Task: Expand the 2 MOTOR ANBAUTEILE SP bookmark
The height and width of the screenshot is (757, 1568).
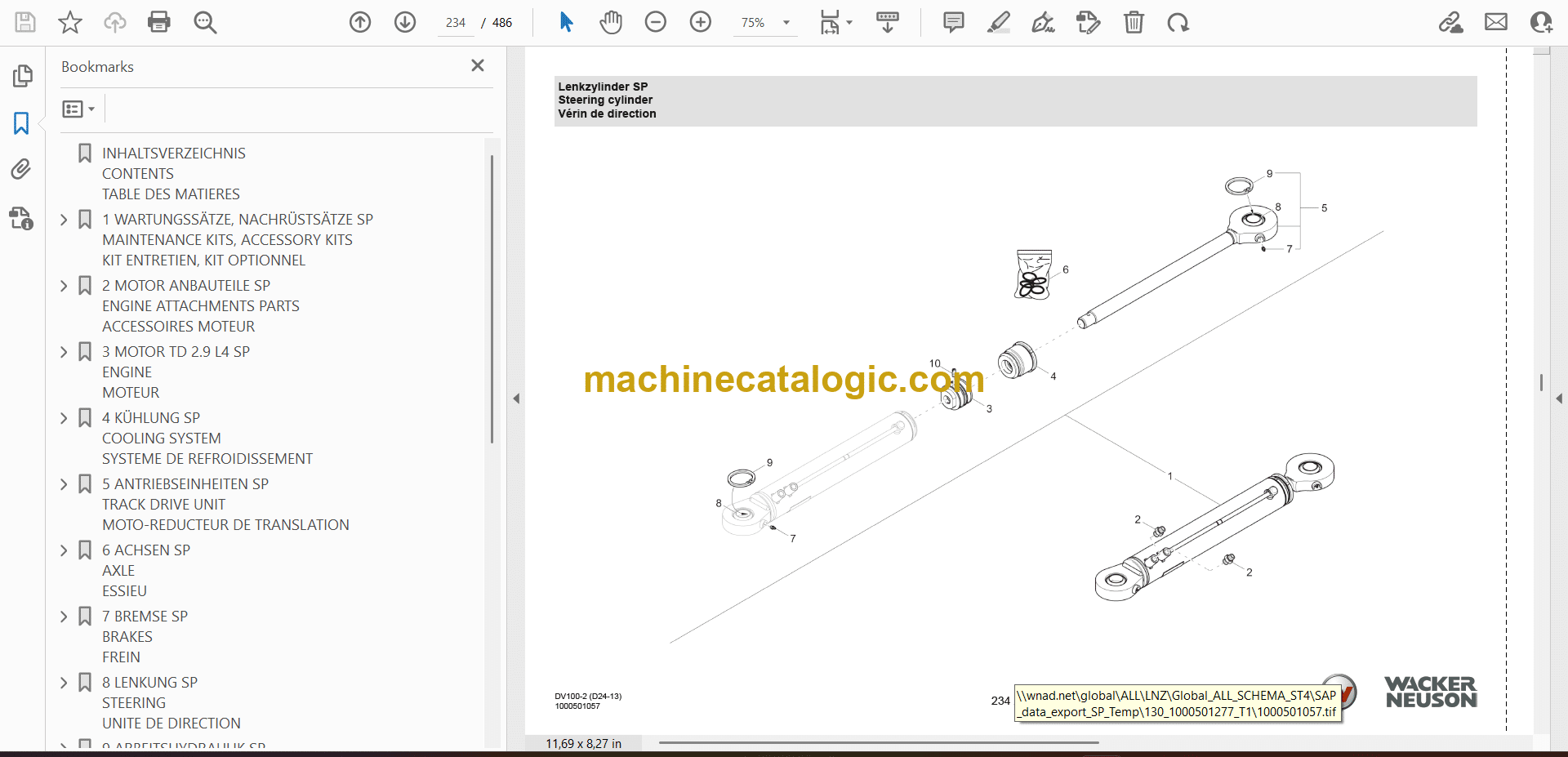Action: coord(64,286)
